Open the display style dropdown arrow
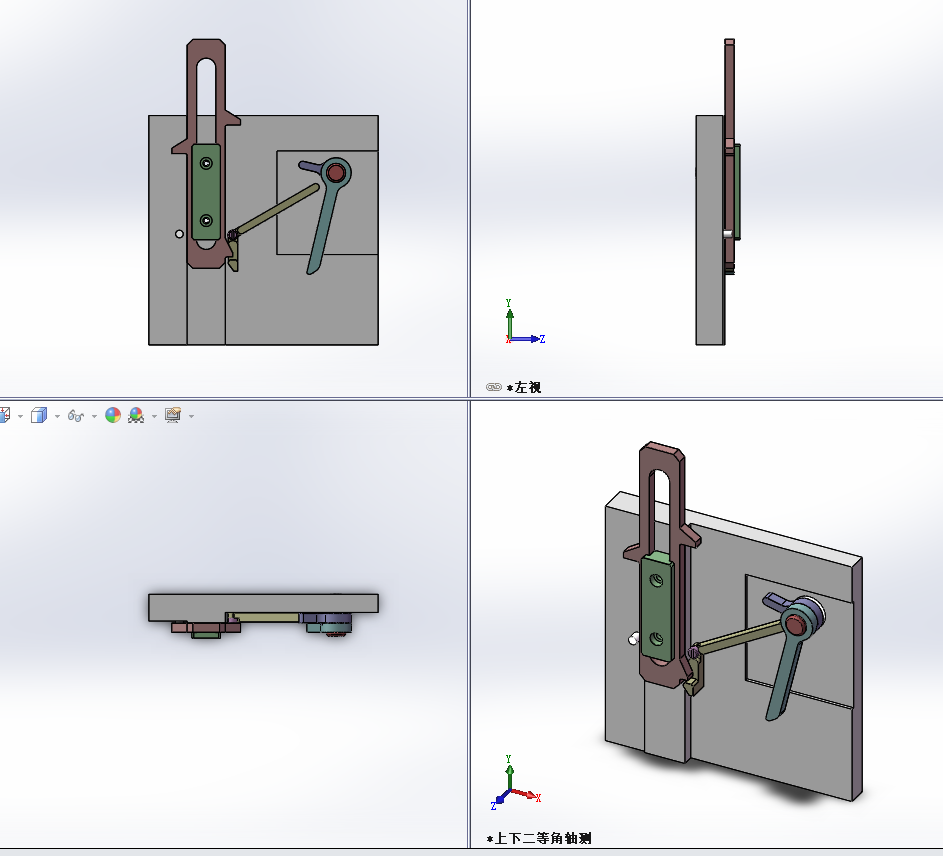 pos(57,416)
